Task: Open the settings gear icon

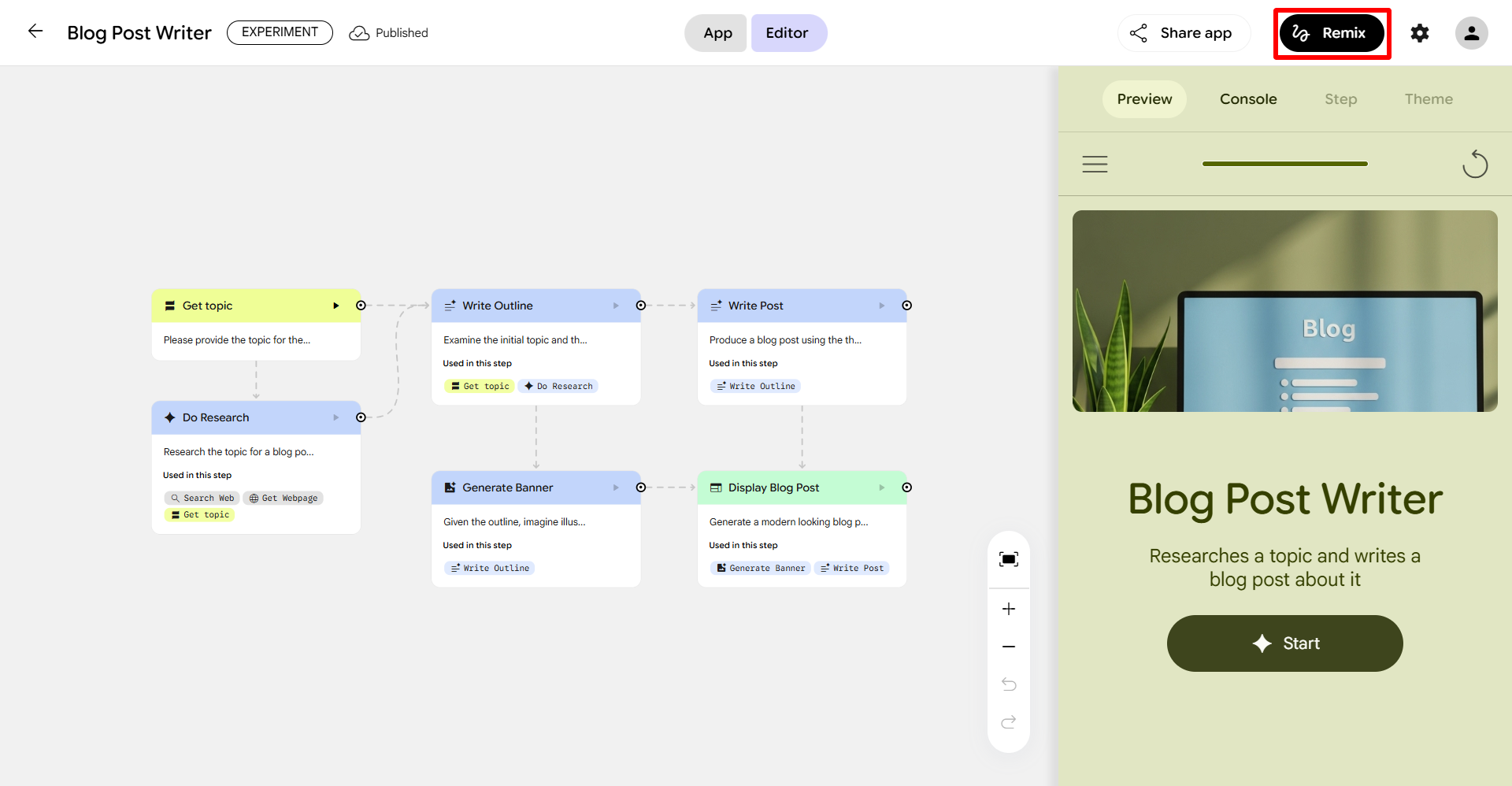Action: (1419, 33)
